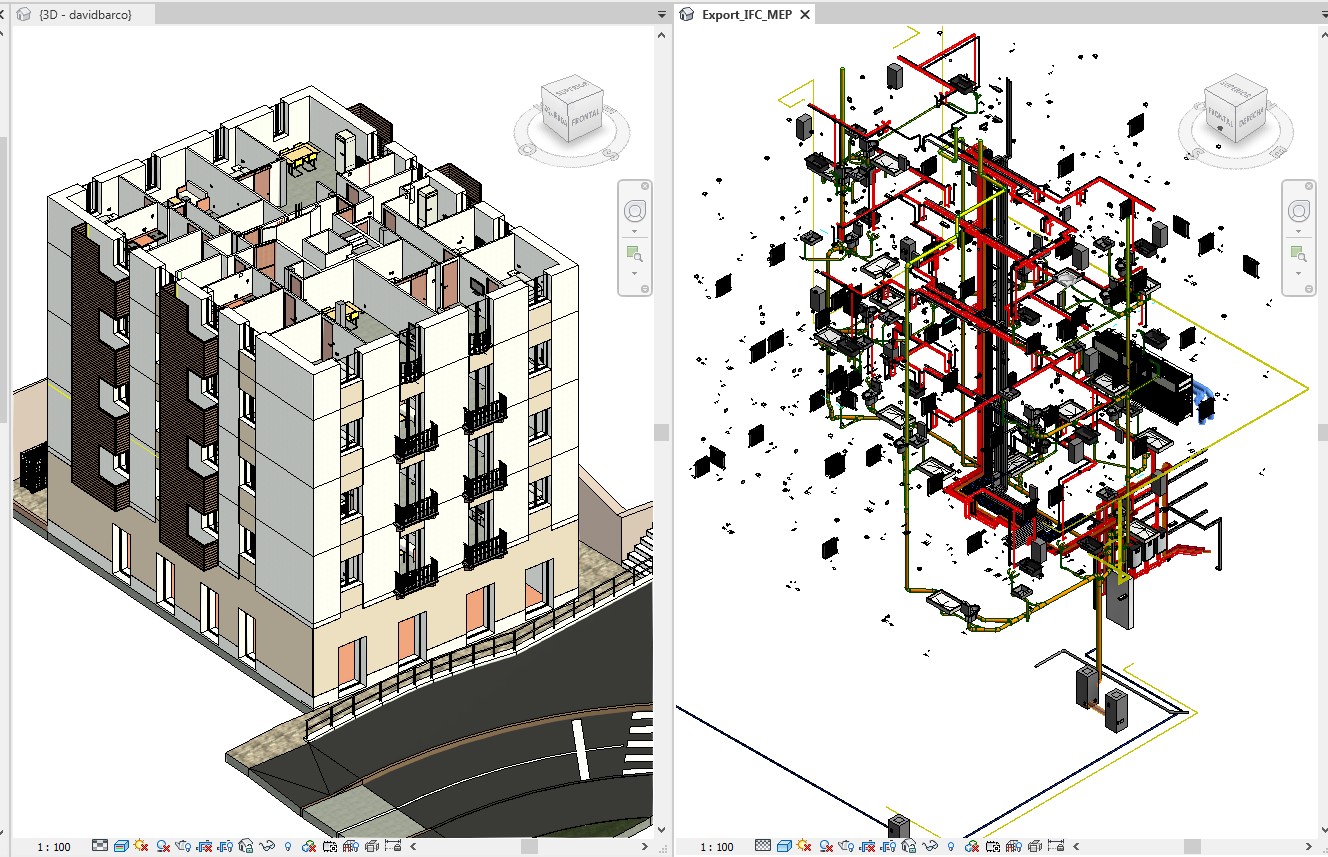Image resolution: width=1328 pixels, height=857 pixels.
Task: Toggle Shadows in davidbarco view
Action: click(x=163, y=846)
